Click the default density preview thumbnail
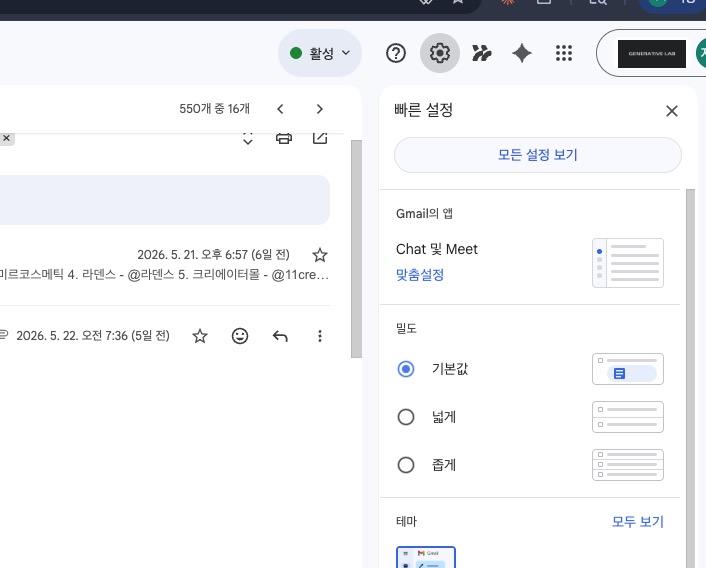 point(628,369)
